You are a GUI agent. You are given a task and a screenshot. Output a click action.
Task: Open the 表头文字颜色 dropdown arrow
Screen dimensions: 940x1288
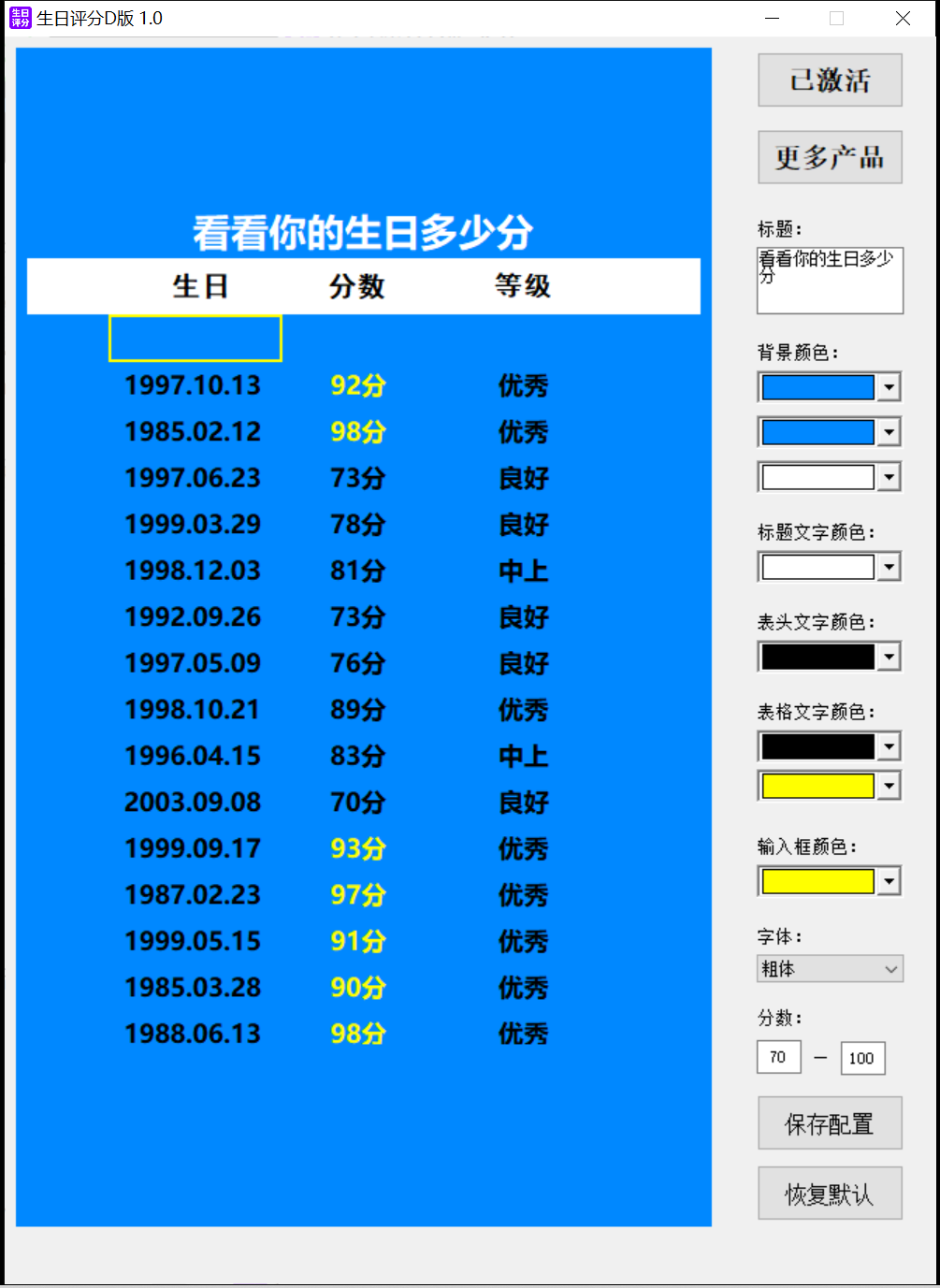[889, 657]
